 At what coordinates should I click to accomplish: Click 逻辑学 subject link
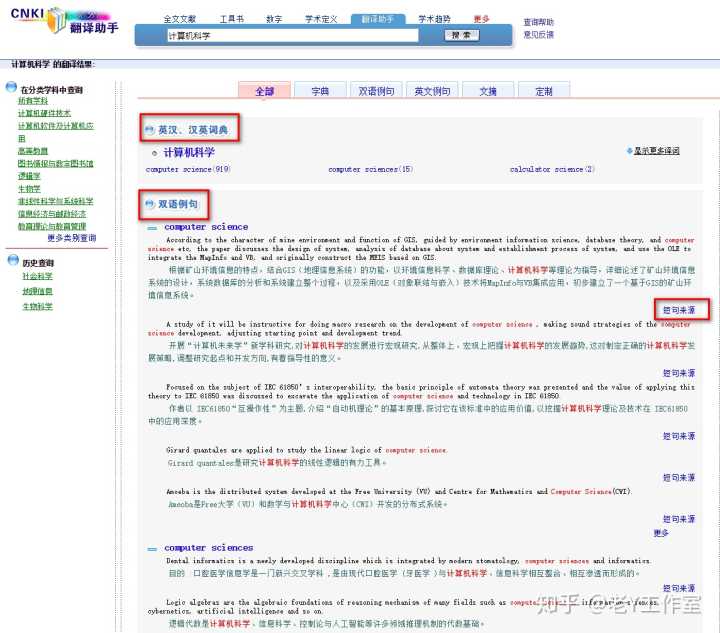coord(29,176)
